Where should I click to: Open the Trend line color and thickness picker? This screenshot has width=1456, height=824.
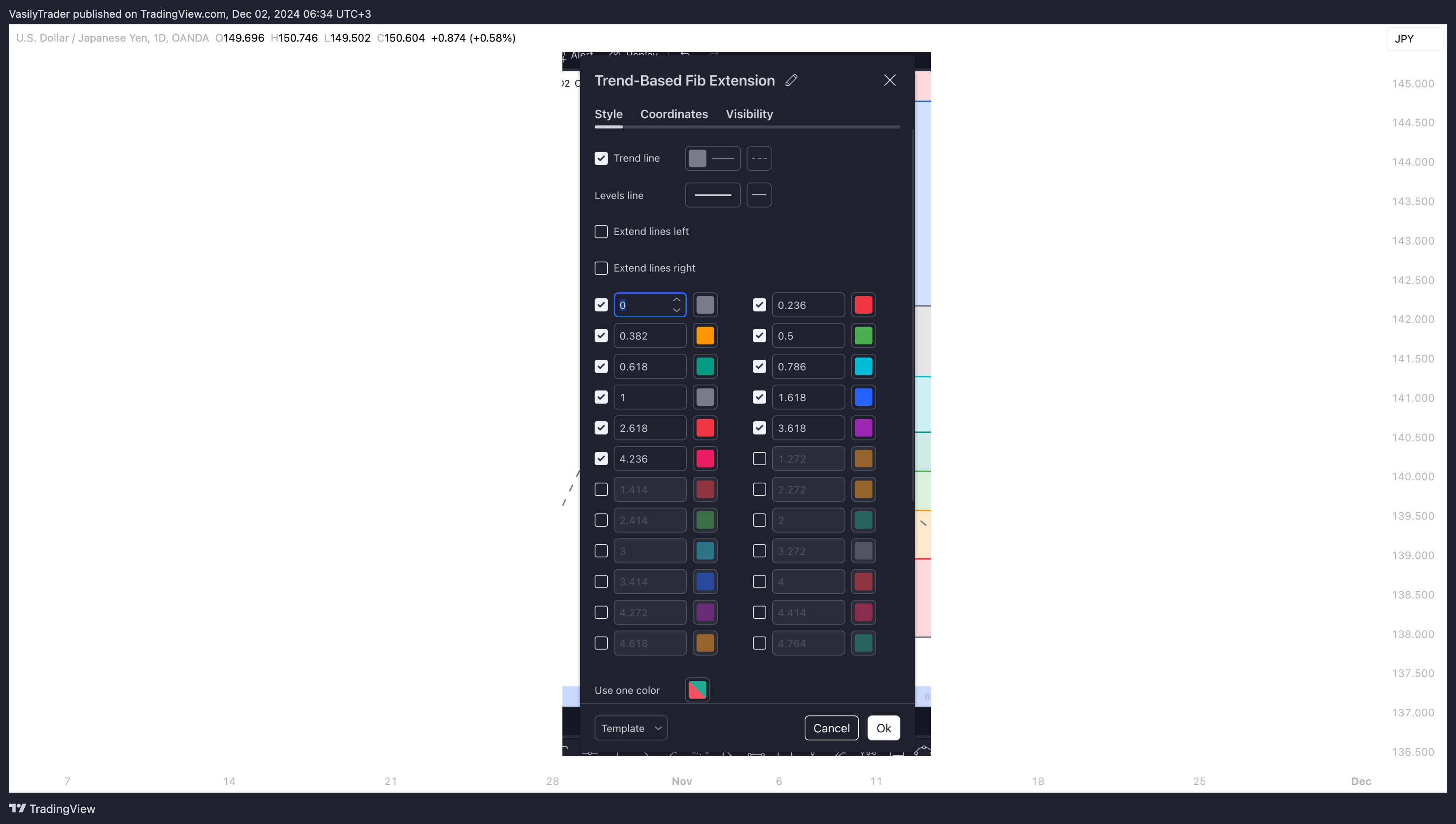(712, 159)
